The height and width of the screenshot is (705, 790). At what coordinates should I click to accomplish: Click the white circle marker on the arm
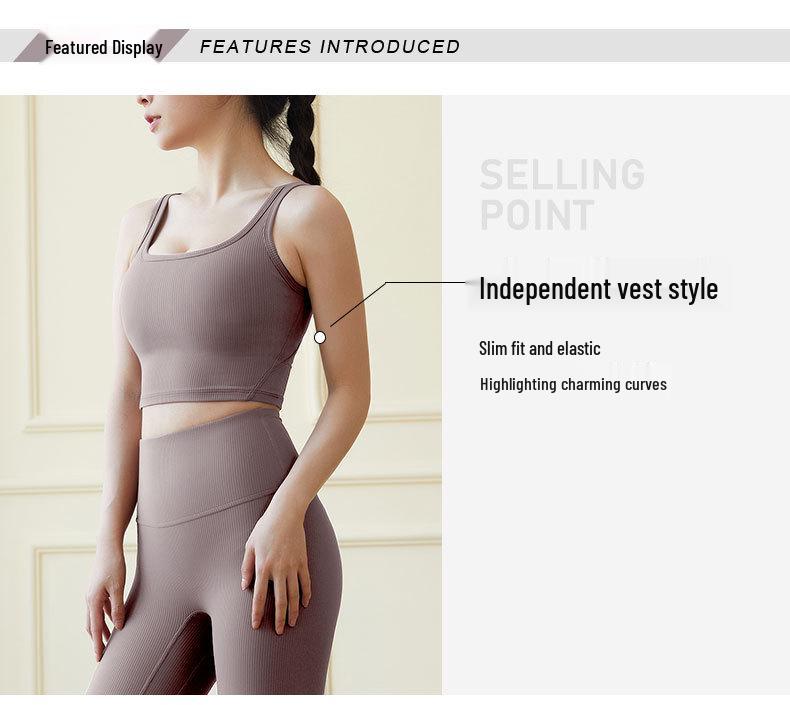coord(320,338)
